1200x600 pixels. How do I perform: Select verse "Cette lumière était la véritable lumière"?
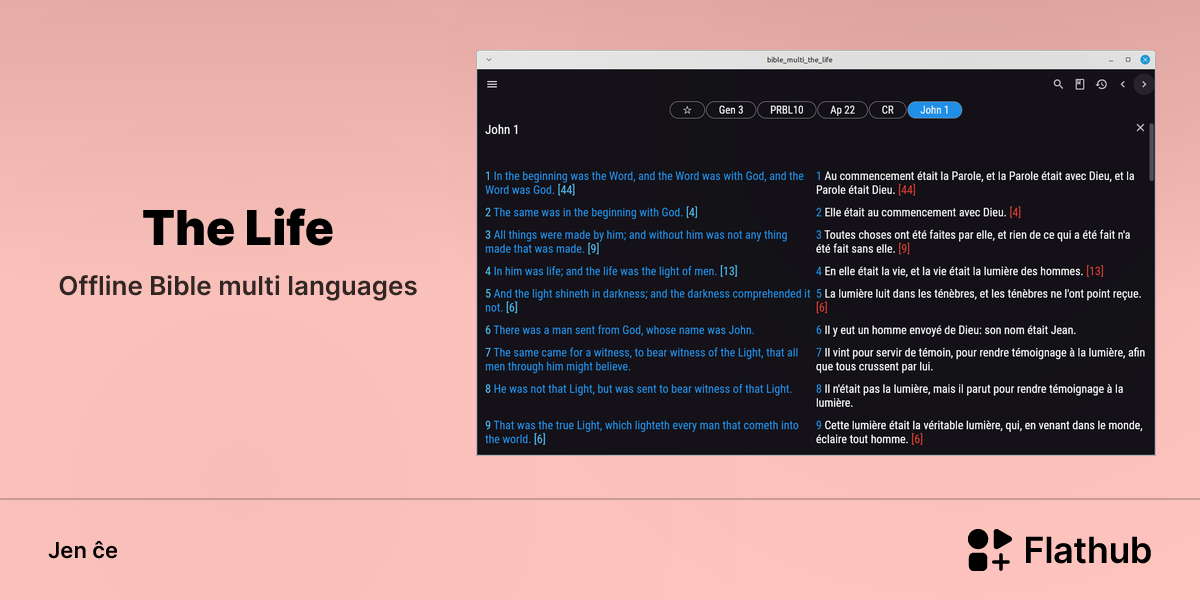[x=979, y=433]
